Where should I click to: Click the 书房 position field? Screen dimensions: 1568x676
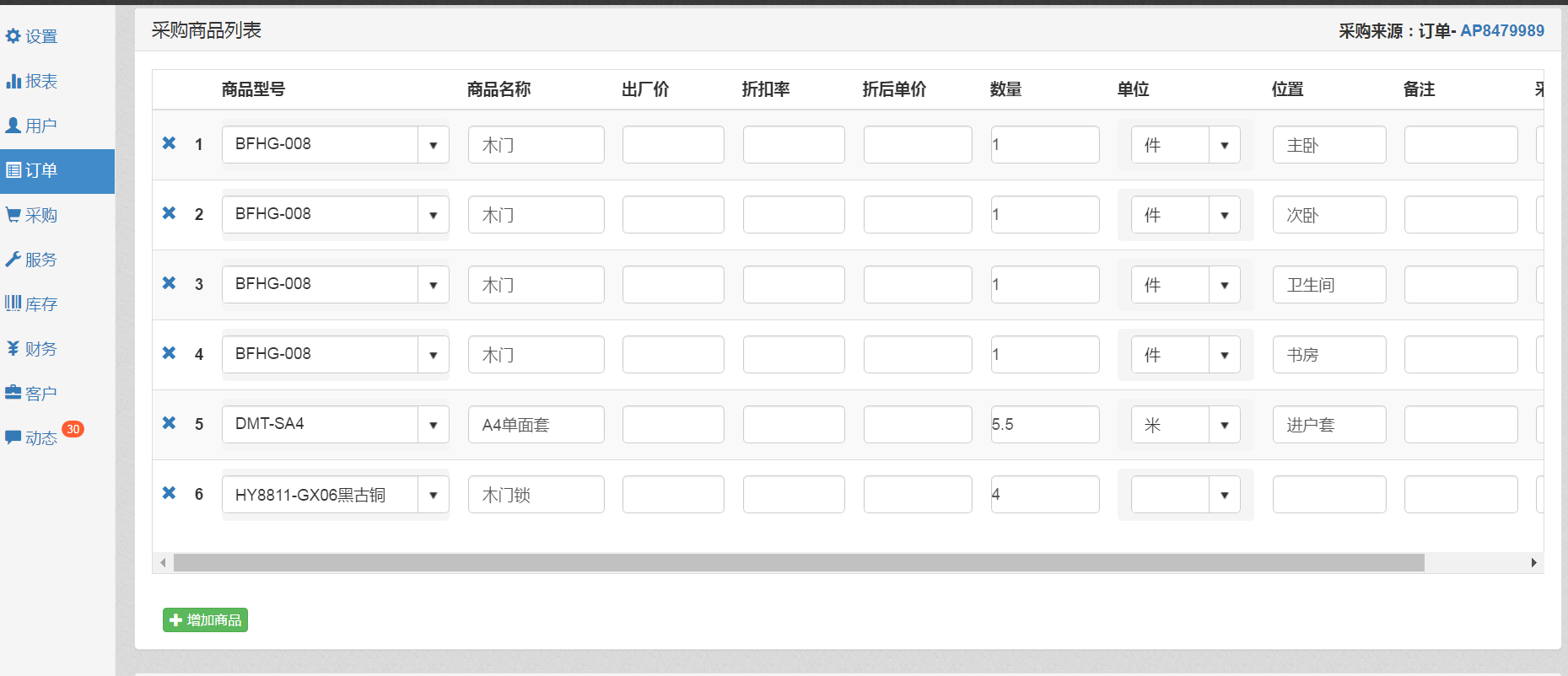tap(1329, 355)
